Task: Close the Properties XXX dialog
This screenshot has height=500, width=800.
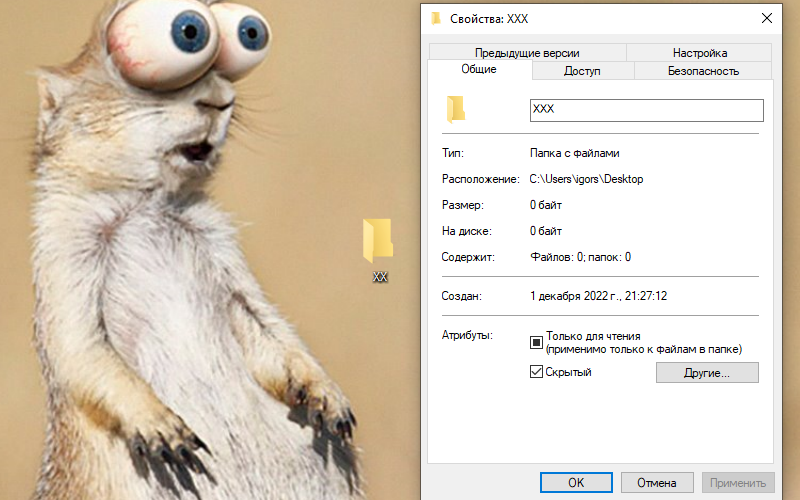Action: click(766, 18)
